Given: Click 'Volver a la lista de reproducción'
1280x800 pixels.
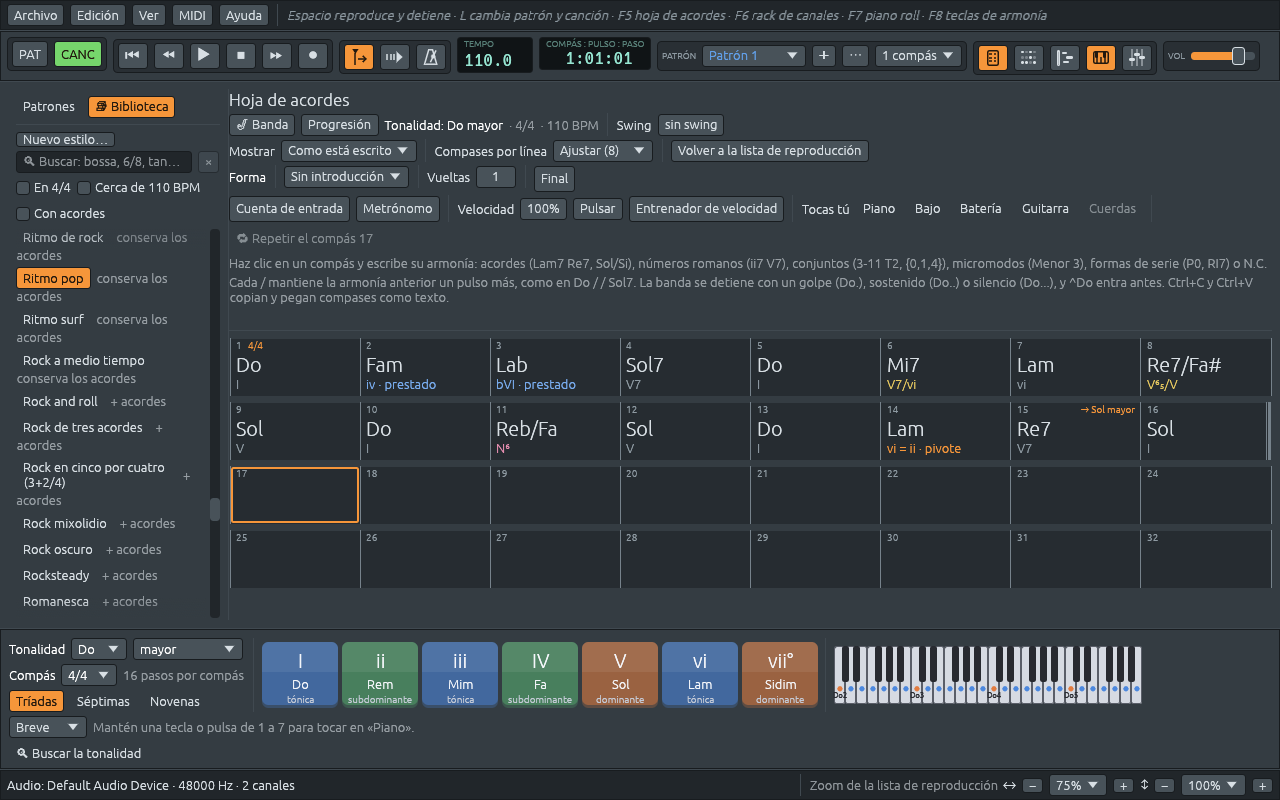Looking at the screenshot, I should click(770, 151).
